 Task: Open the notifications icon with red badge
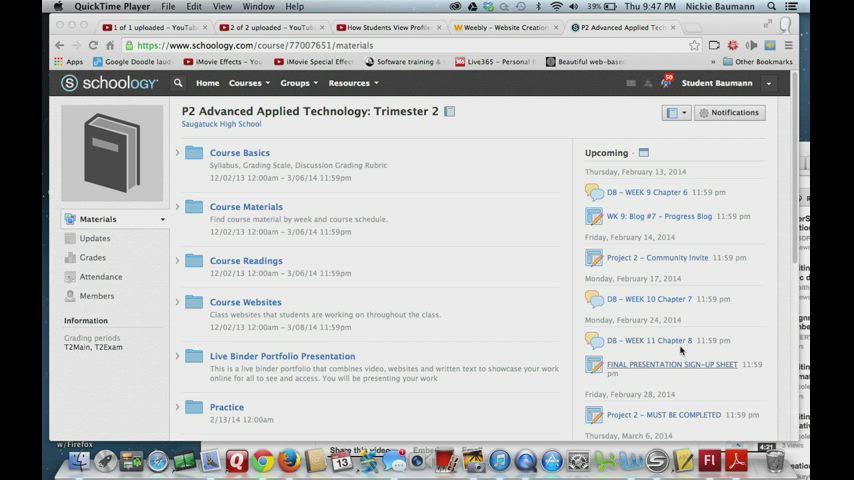tap(665, 83)
